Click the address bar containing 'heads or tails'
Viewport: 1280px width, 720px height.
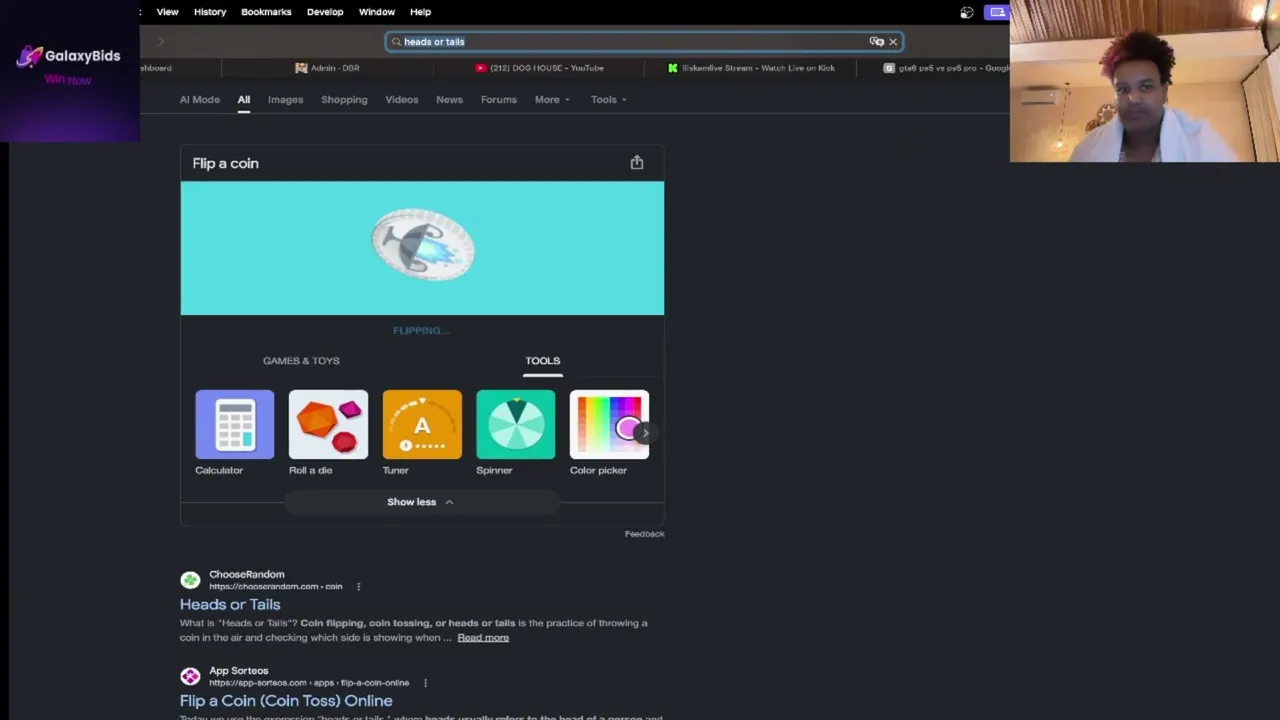point(645,42)
